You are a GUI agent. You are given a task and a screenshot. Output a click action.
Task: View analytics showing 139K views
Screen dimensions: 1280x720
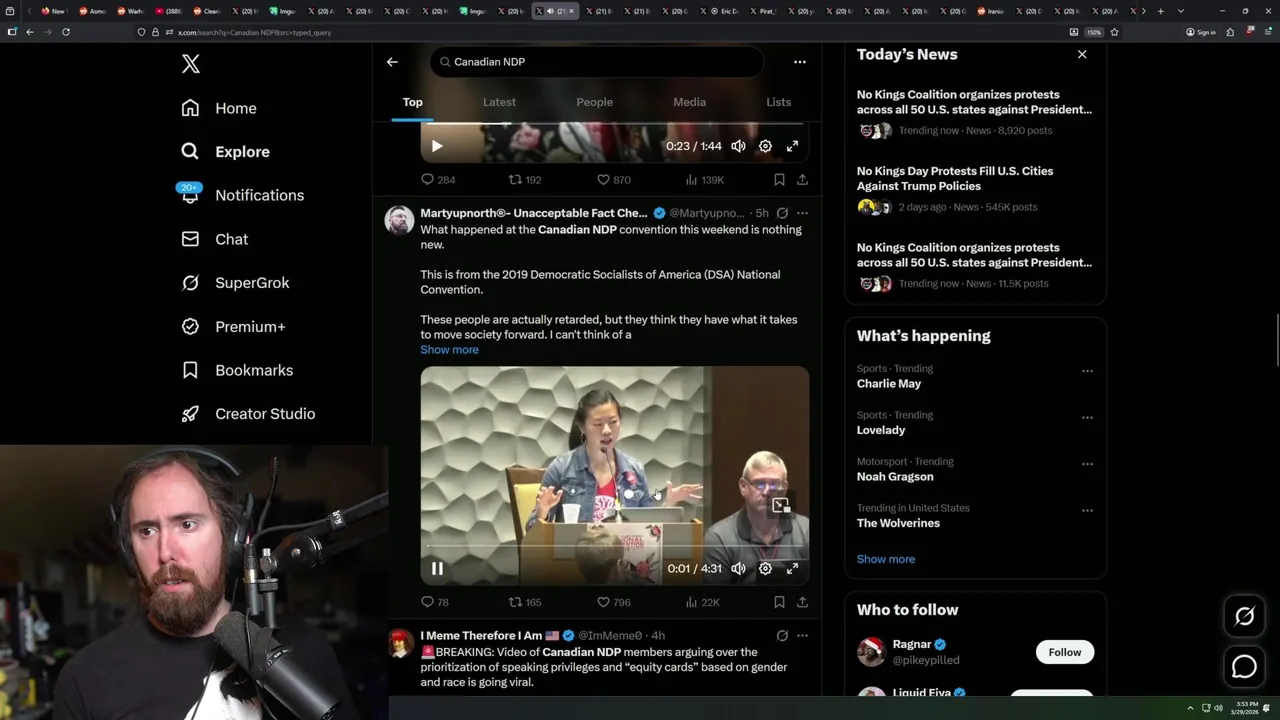pyautogui.click(x=704, y=180)
